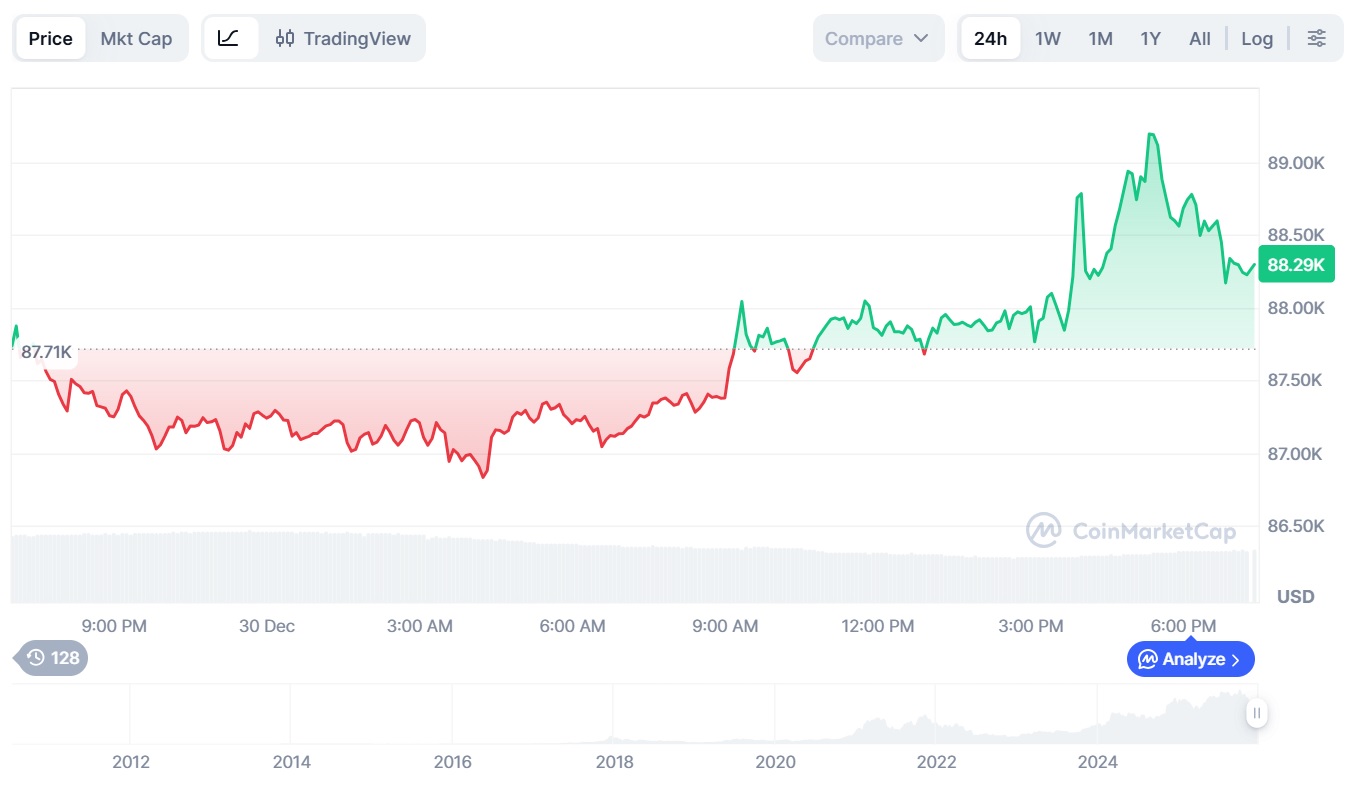This screenshot has width=1353, height=792.
Task: Open chart settings sliders icon
Action: [x=1317, y=39]
